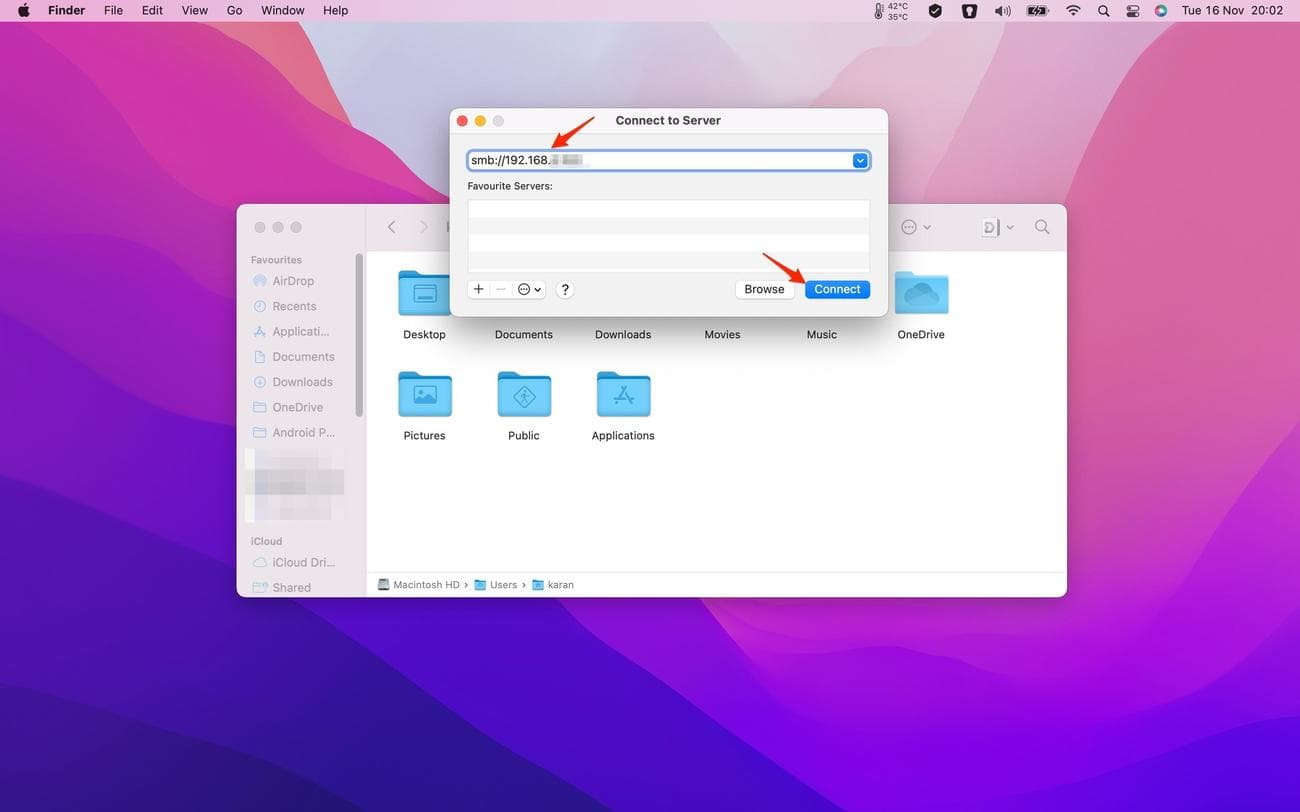Open the Applications folder icon
The image size is (1300, 812).
623,395
